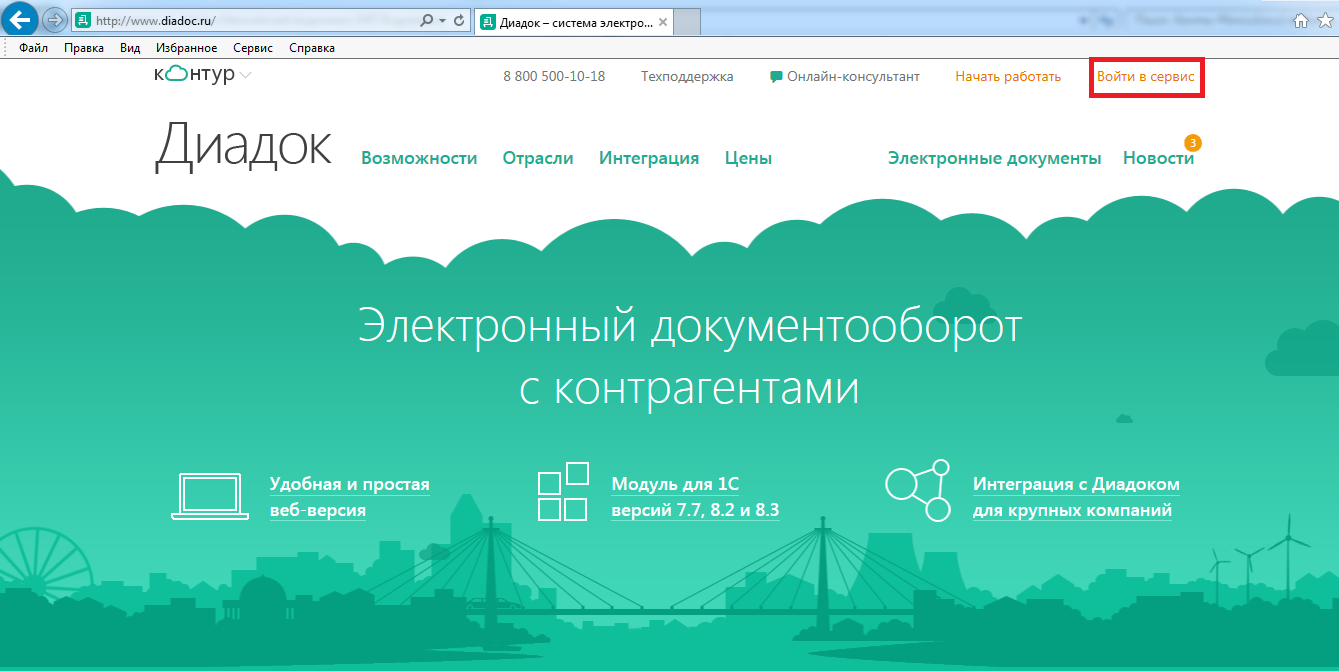
Task: Open the Файл menu
Action: tap(34, 47)
